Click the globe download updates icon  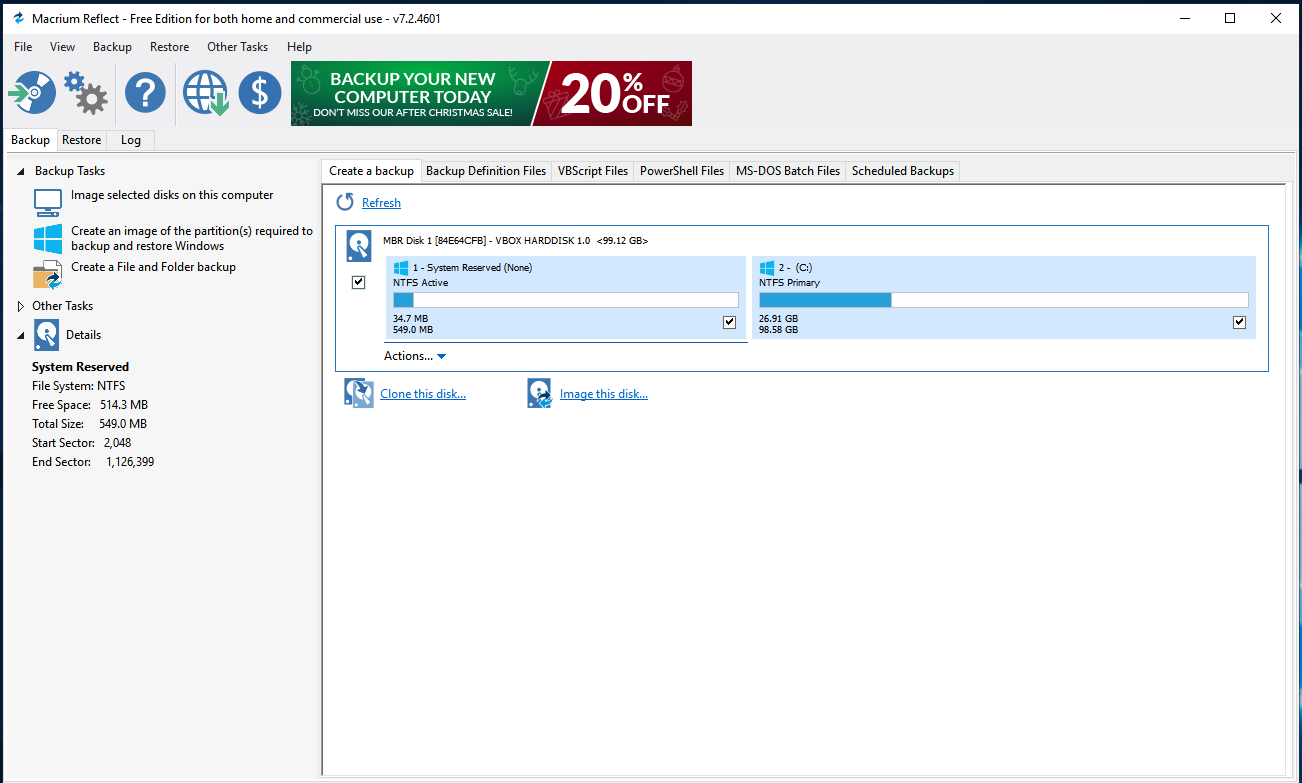(x=206, y=93)
